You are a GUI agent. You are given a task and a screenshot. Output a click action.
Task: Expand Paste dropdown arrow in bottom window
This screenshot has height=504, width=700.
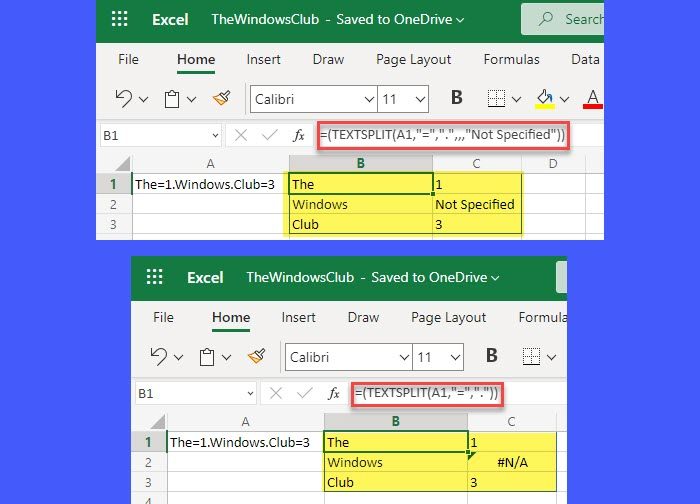(226, 357)
